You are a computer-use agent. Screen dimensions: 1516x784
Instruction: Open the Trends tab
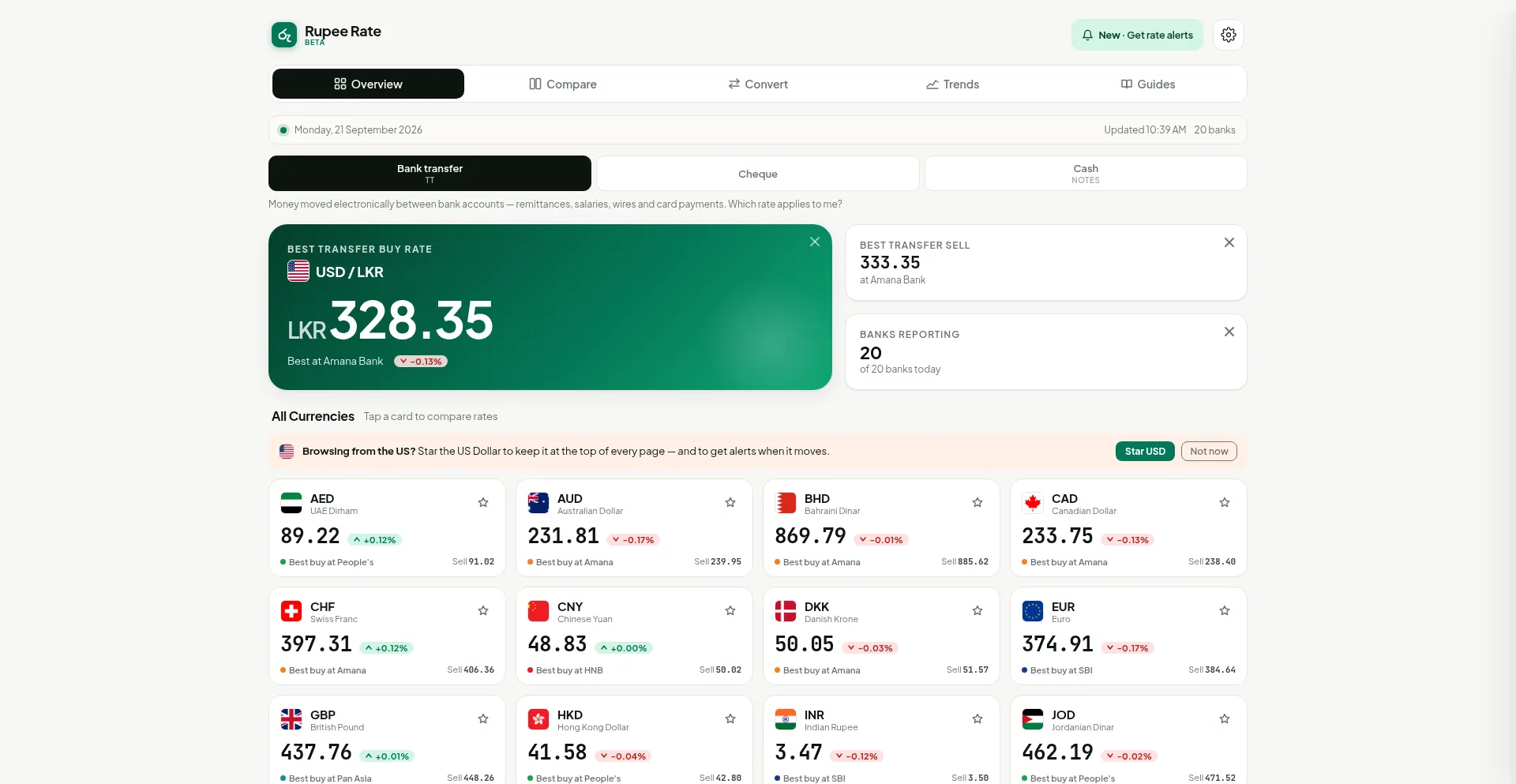tap(953, 84)
